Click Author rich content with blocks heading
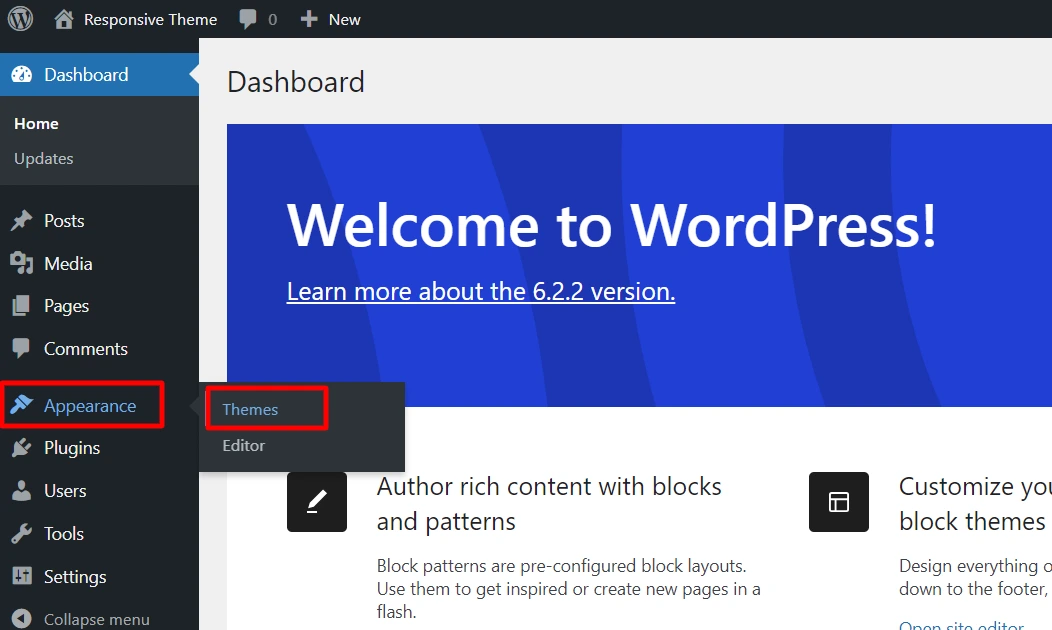The image size is (1052, 630). coord(549,504)
